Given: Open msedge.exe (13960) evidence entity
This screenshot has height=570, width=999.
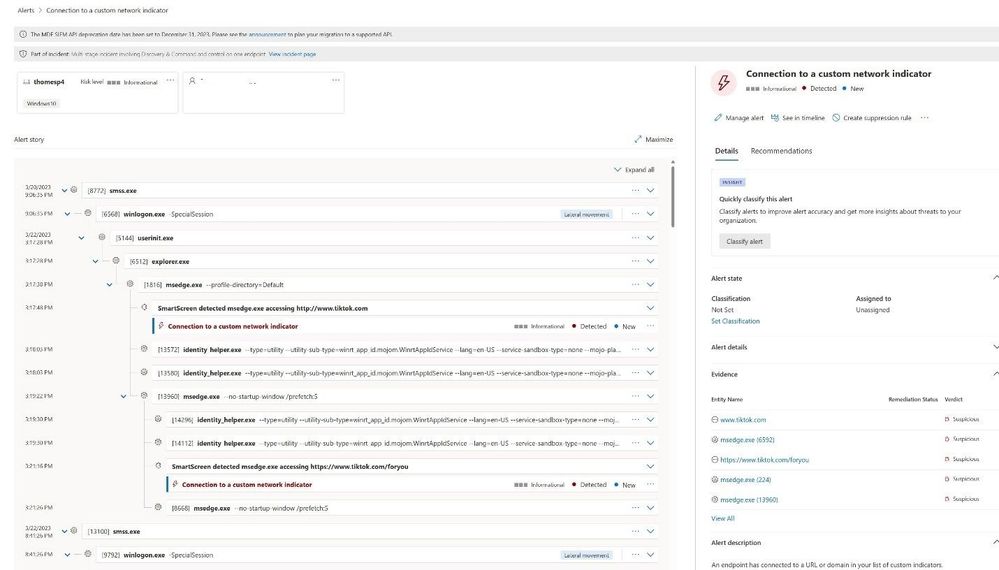Looking at the screenshot, I should (749, 500).
